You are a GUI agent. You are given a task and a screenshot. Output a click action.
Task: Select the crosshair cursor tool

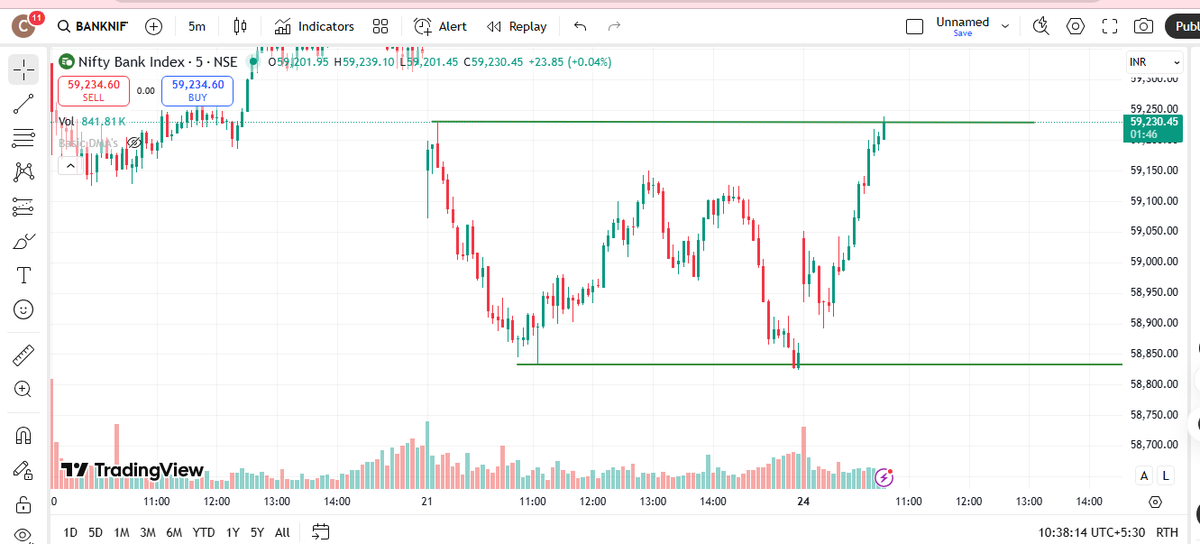[24, 70]
